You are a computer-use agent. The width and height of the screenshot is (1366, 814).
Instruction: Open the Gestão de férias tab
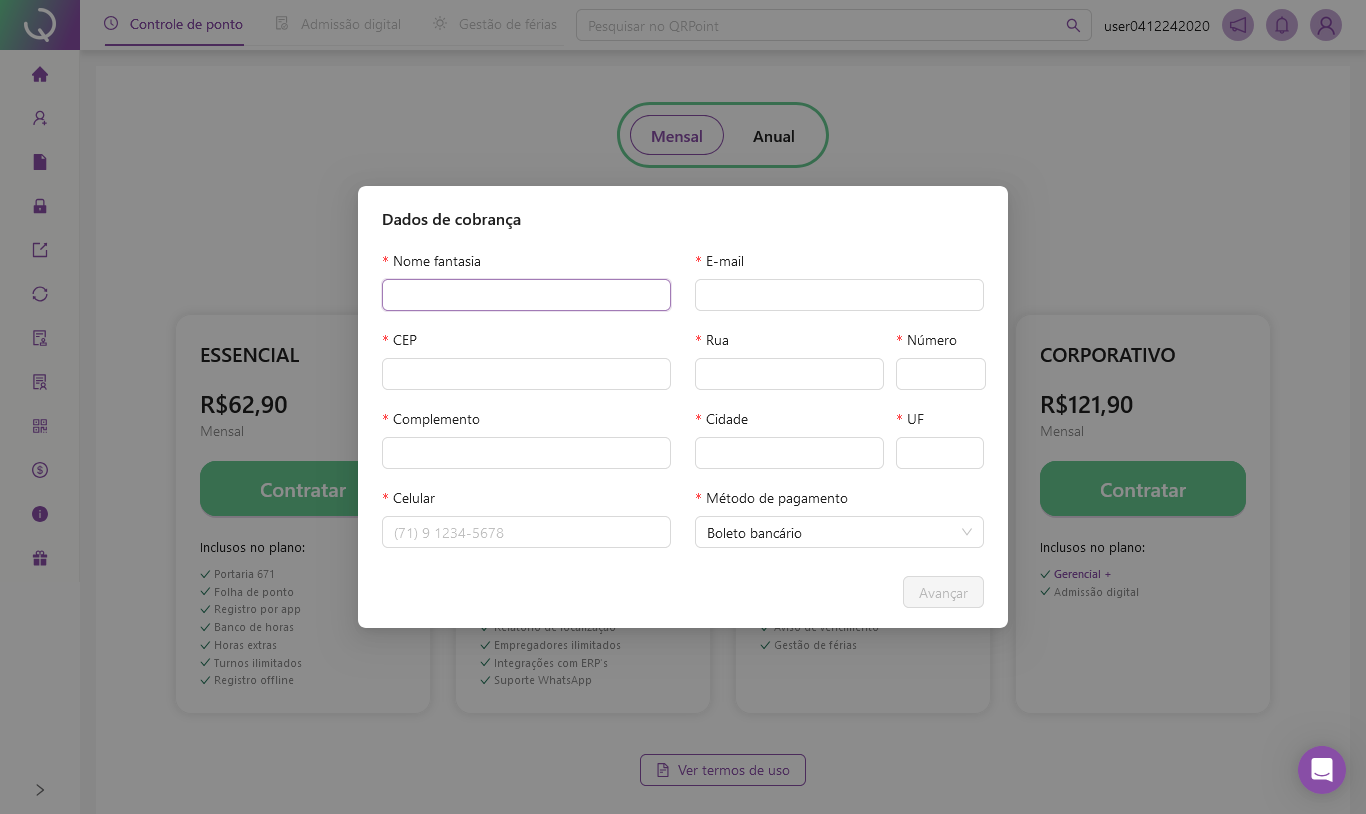pos(495,24)
